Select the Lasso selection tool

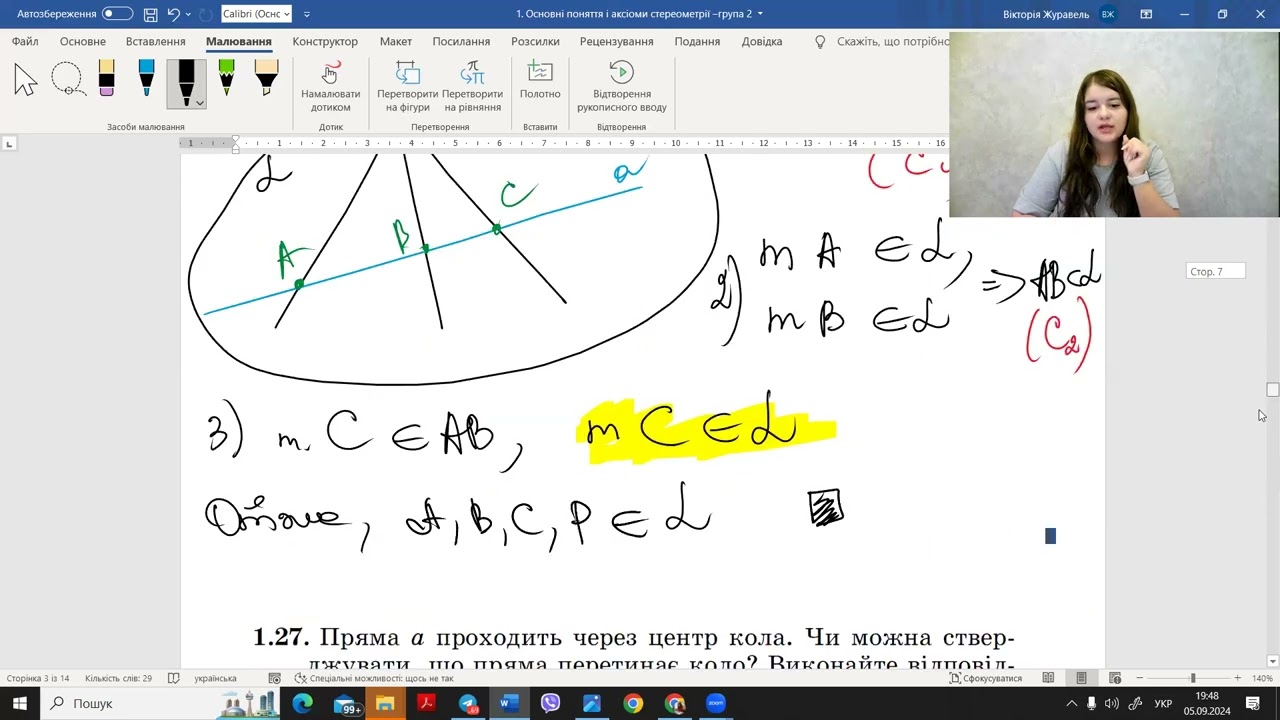tap(67, 79)
